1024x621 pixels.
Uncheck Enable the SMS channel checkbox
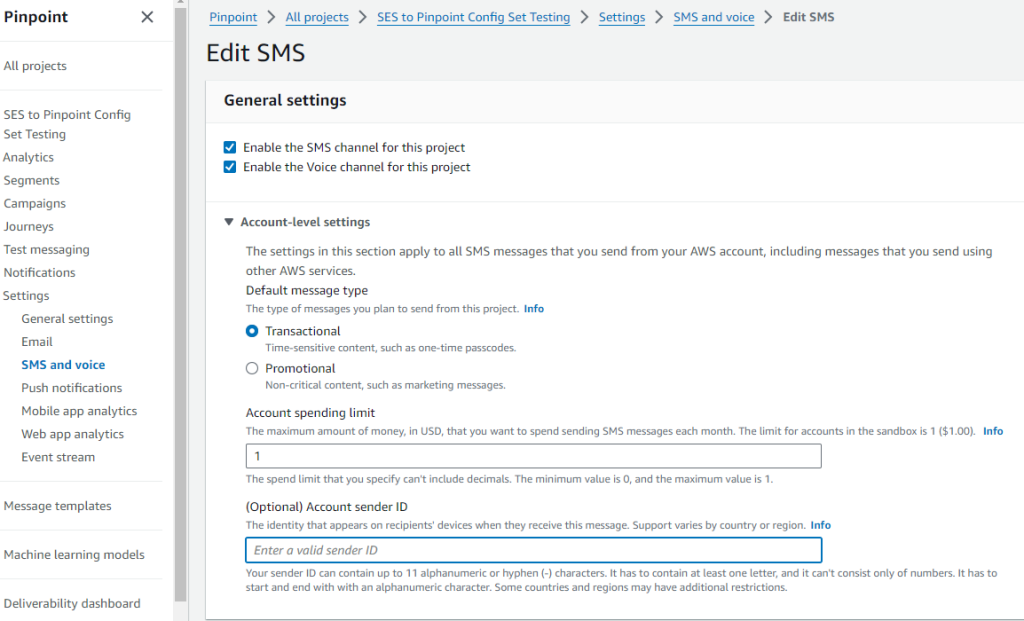pos(230,147)
